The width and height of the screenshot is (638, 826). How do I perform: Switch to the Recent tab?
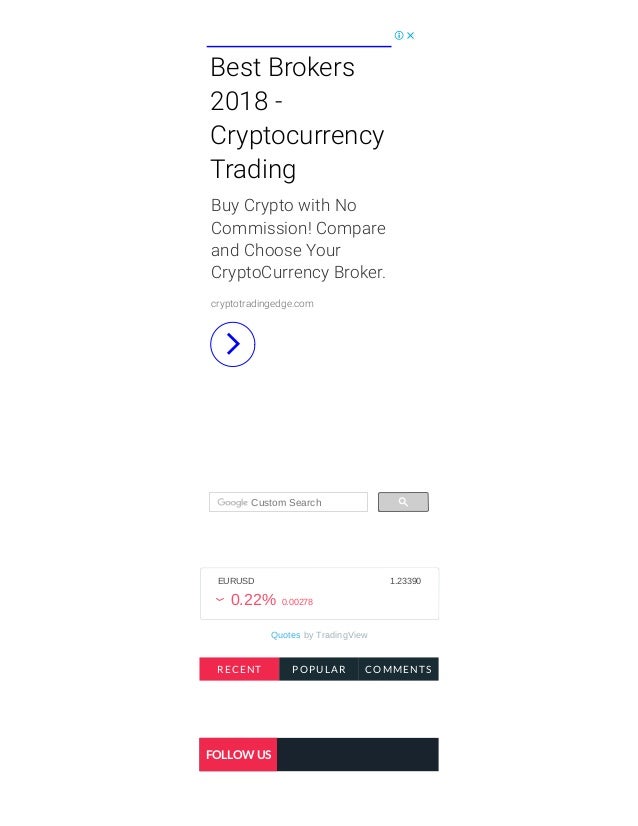click(239, 669)
